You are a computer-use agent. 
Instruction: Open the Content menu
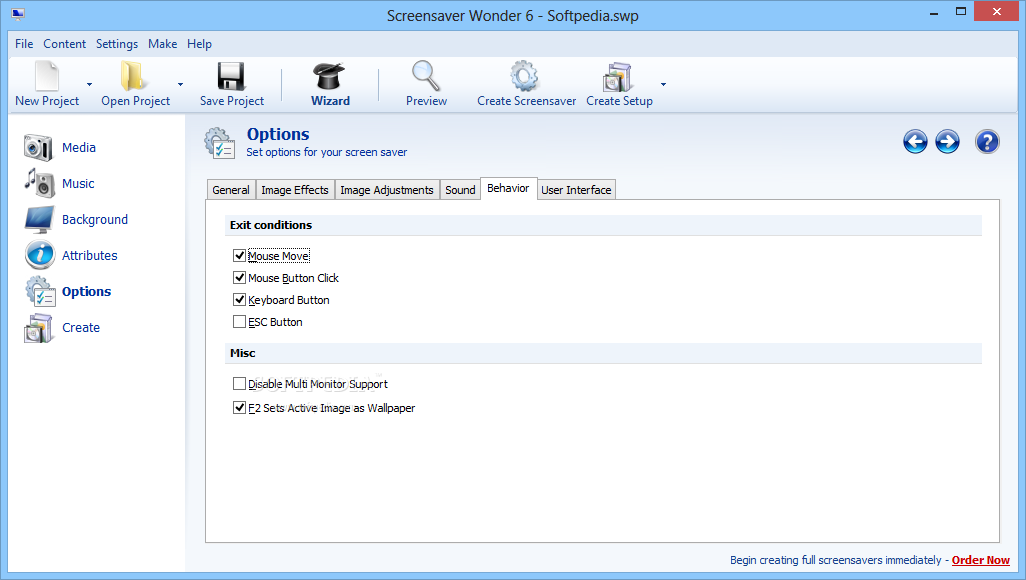(64, 44)
